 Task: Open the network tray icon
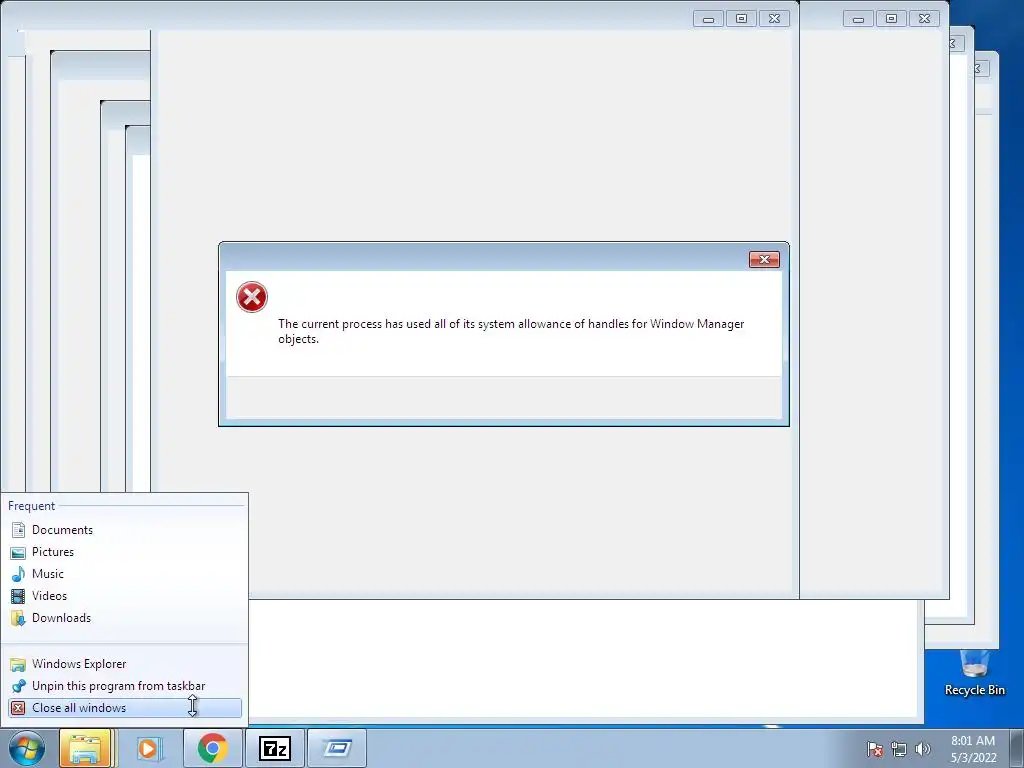(899, 749)
